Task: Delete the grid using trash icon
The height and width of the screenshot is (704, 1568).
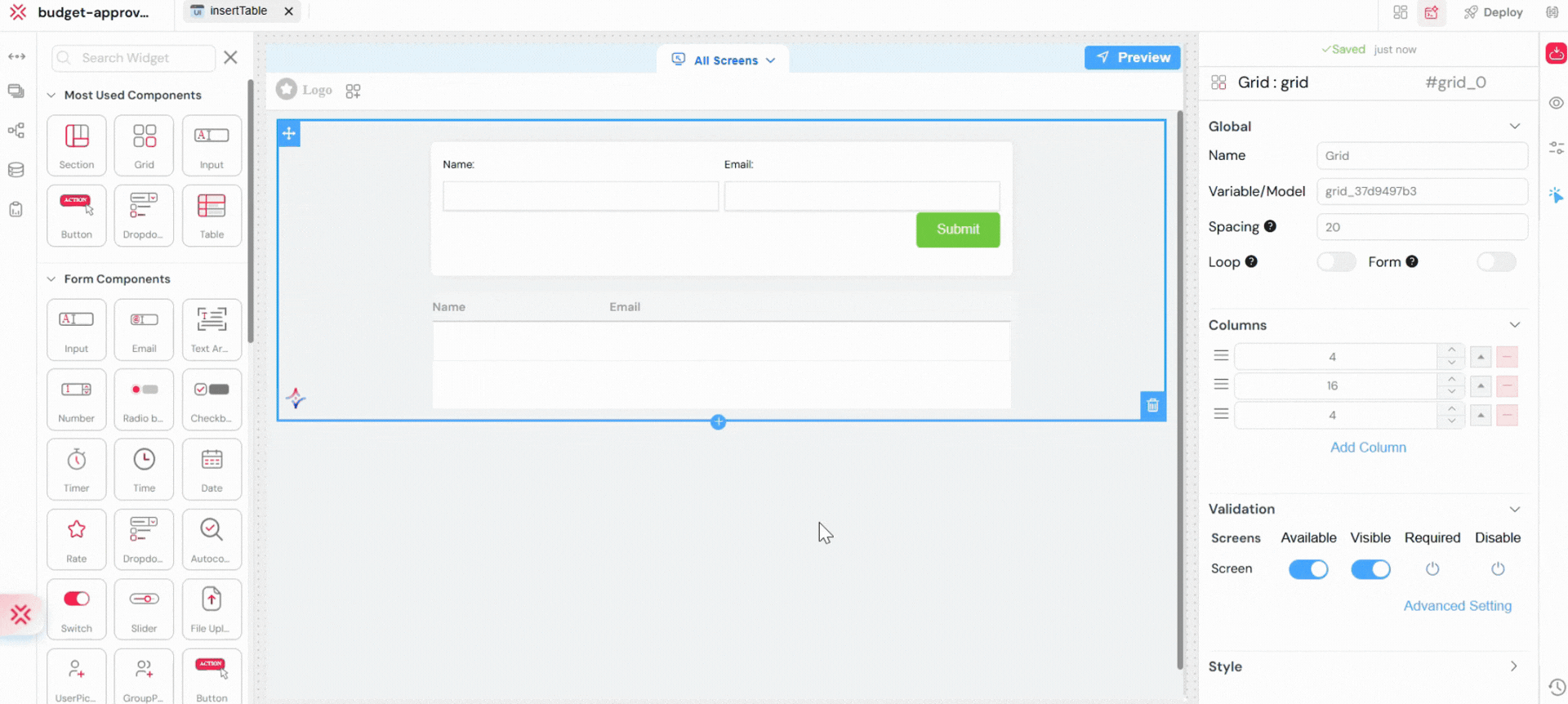Action: click(1152, 405)
